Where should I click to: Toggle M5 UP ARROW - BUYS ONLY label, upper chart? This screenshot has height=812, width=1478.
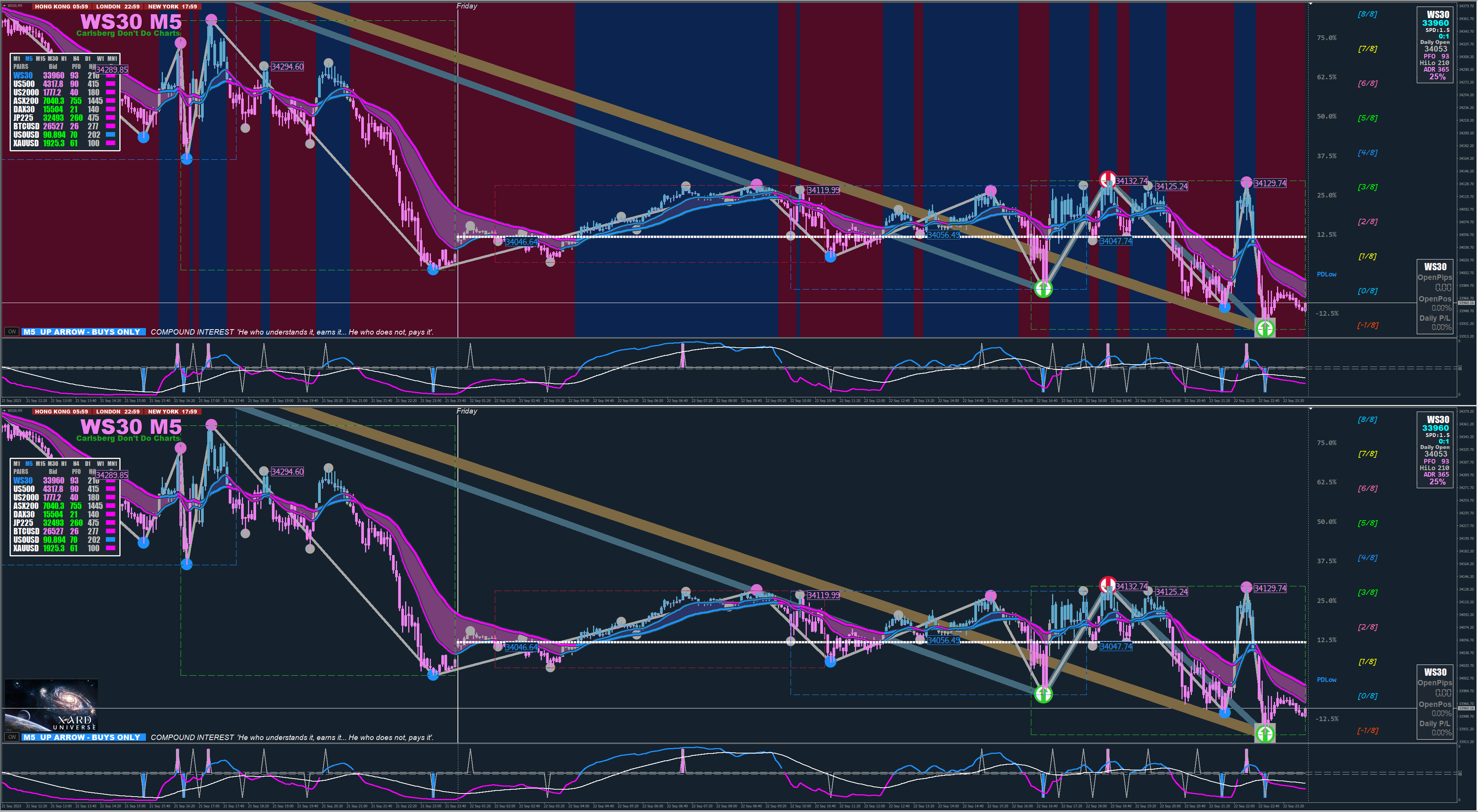coord(84,331)
